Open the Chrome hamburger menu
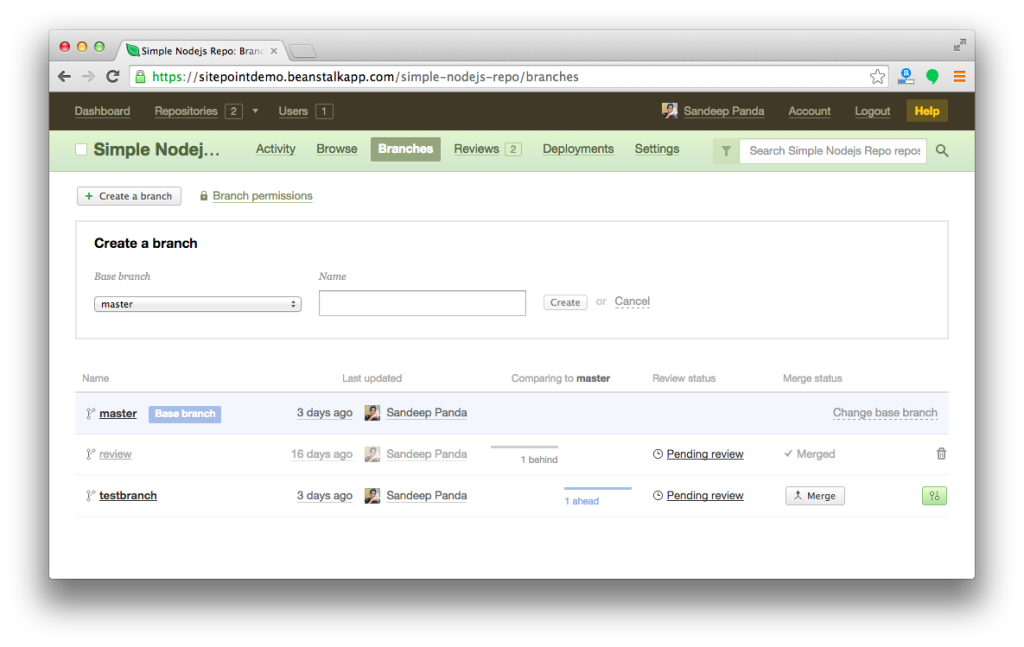 [x=959, y=77]
